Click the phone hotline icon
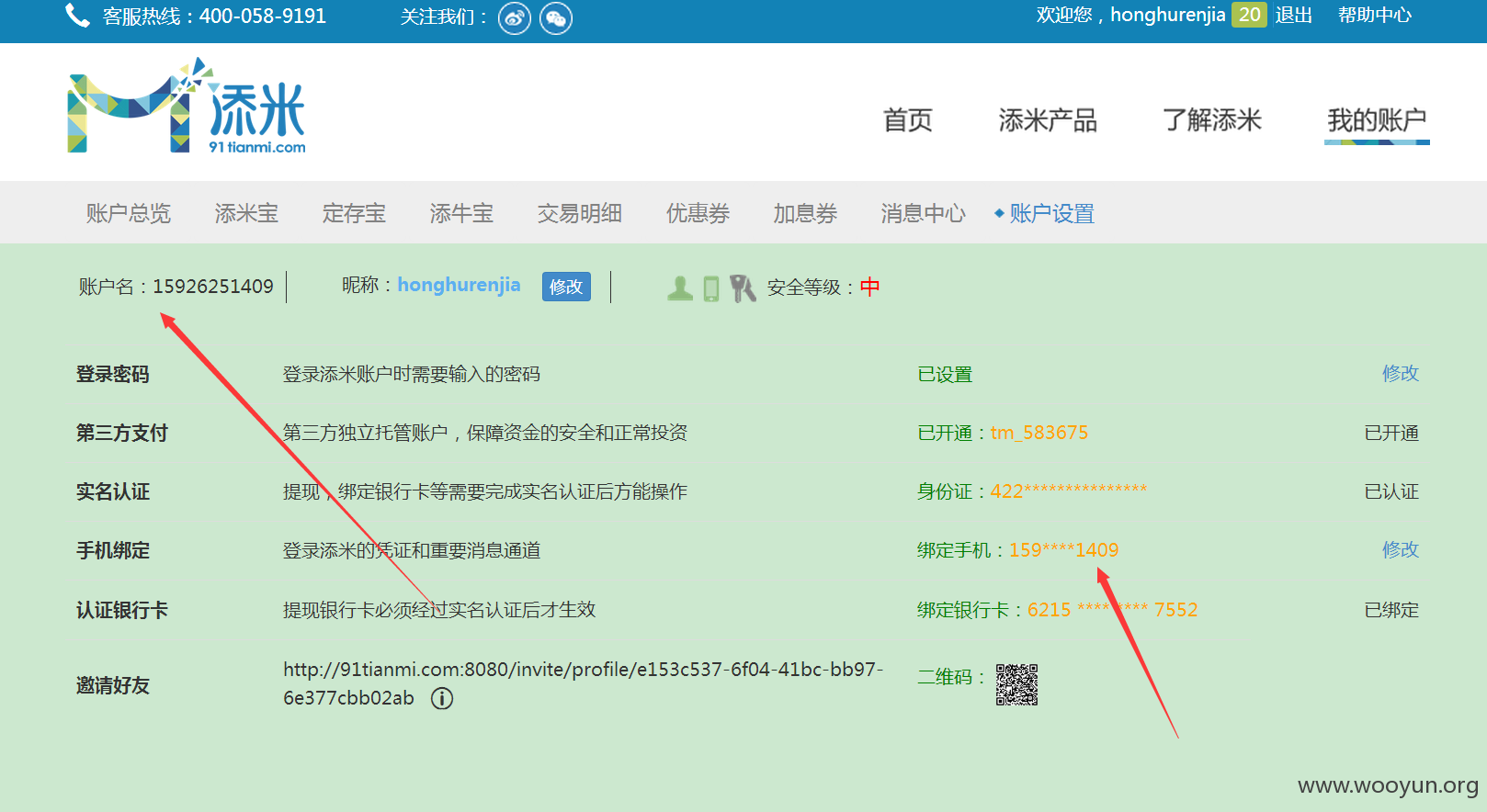 tap(77, 16)
